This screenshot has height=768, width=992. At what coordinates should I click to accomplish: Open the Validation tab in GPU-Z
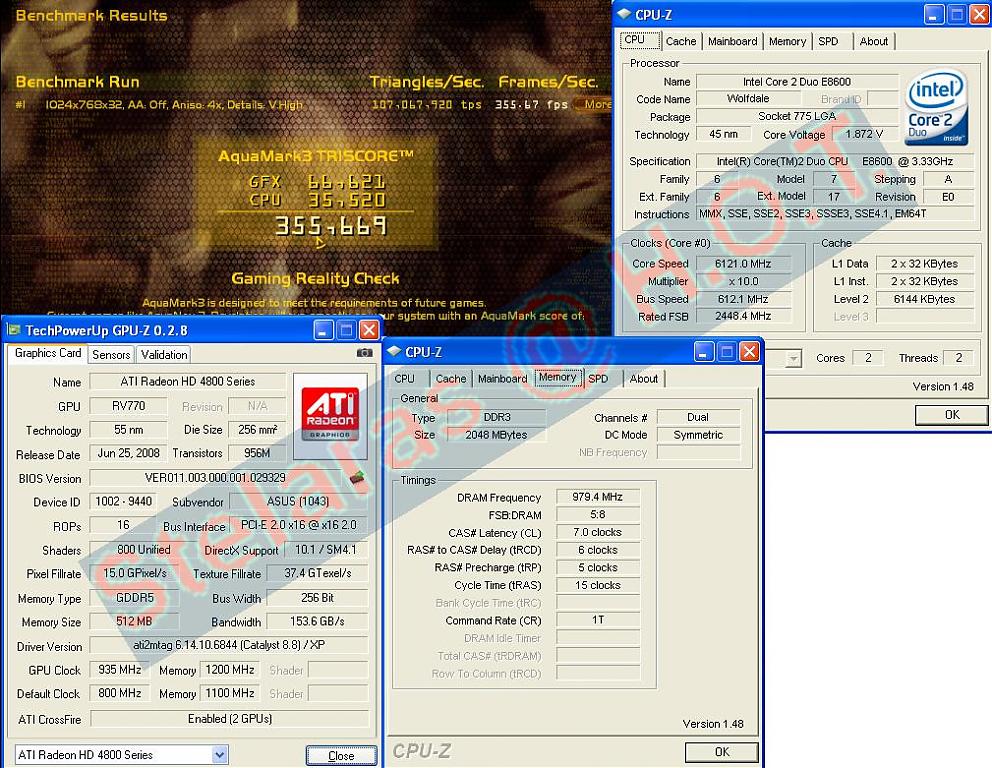(164, 355)
